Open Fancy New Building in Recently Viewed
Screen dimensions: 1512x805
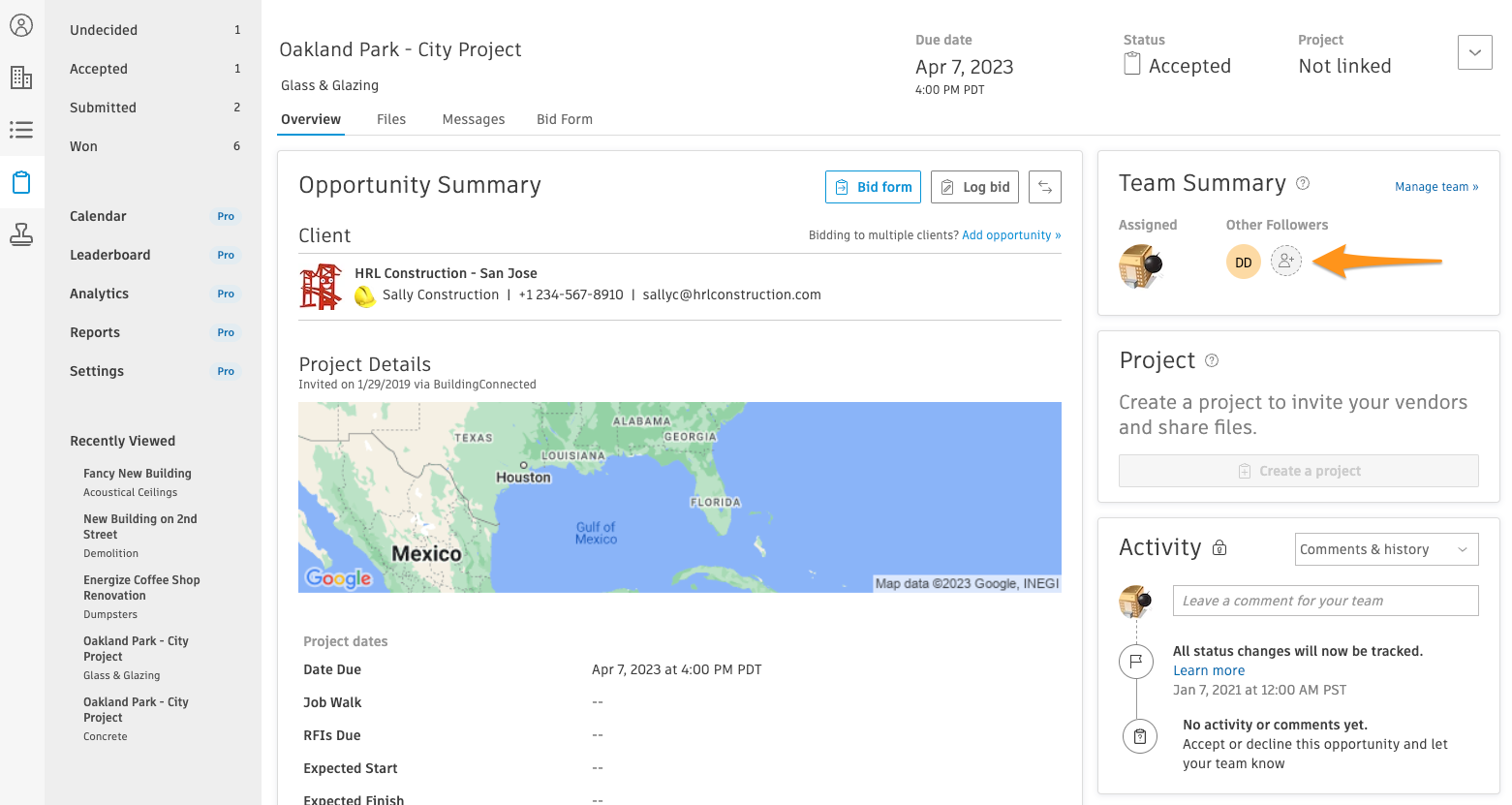[x=138, y=474]
